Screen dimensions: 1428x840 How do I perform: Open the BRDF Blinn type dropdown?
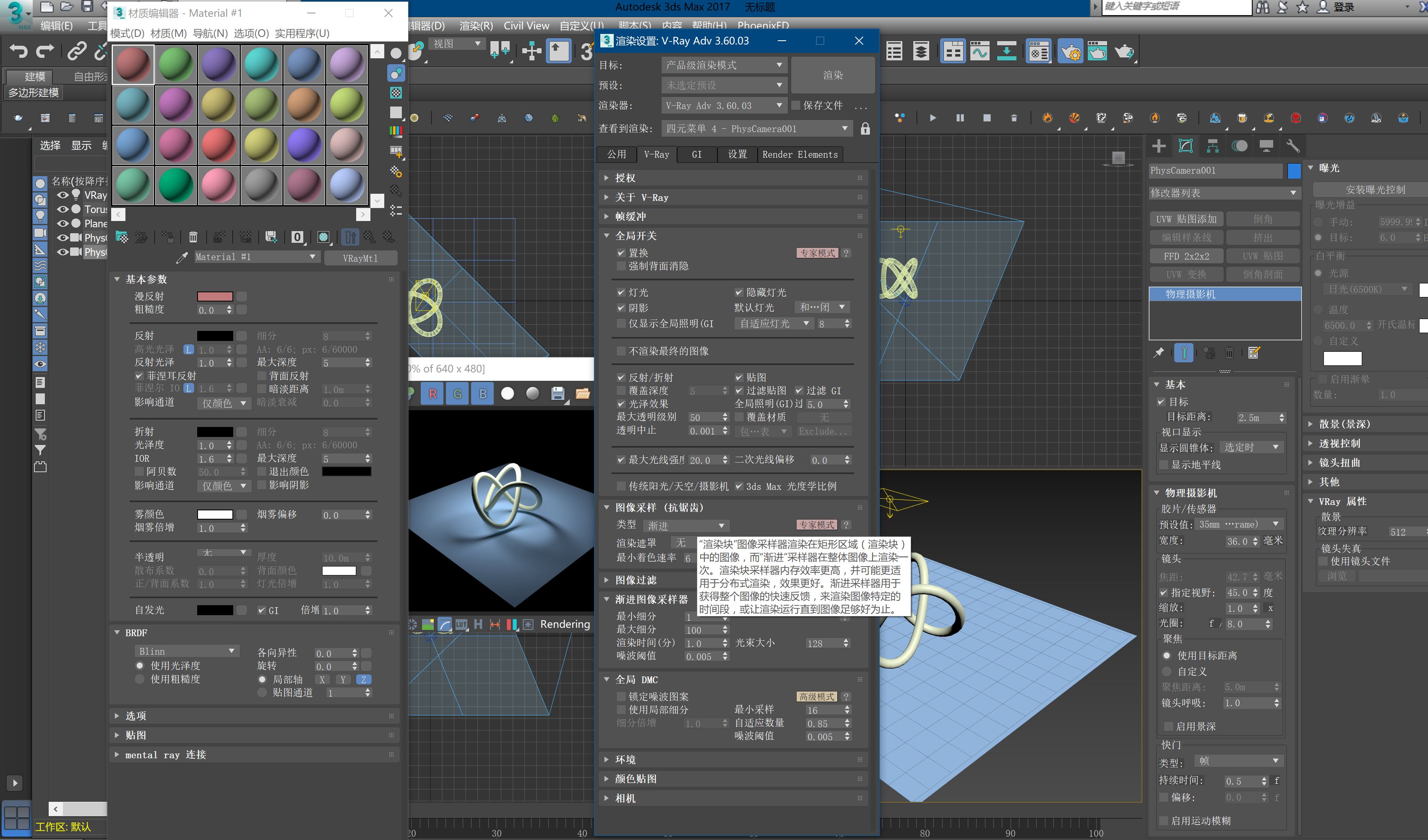pyautogui.click(x=187, y=651)
